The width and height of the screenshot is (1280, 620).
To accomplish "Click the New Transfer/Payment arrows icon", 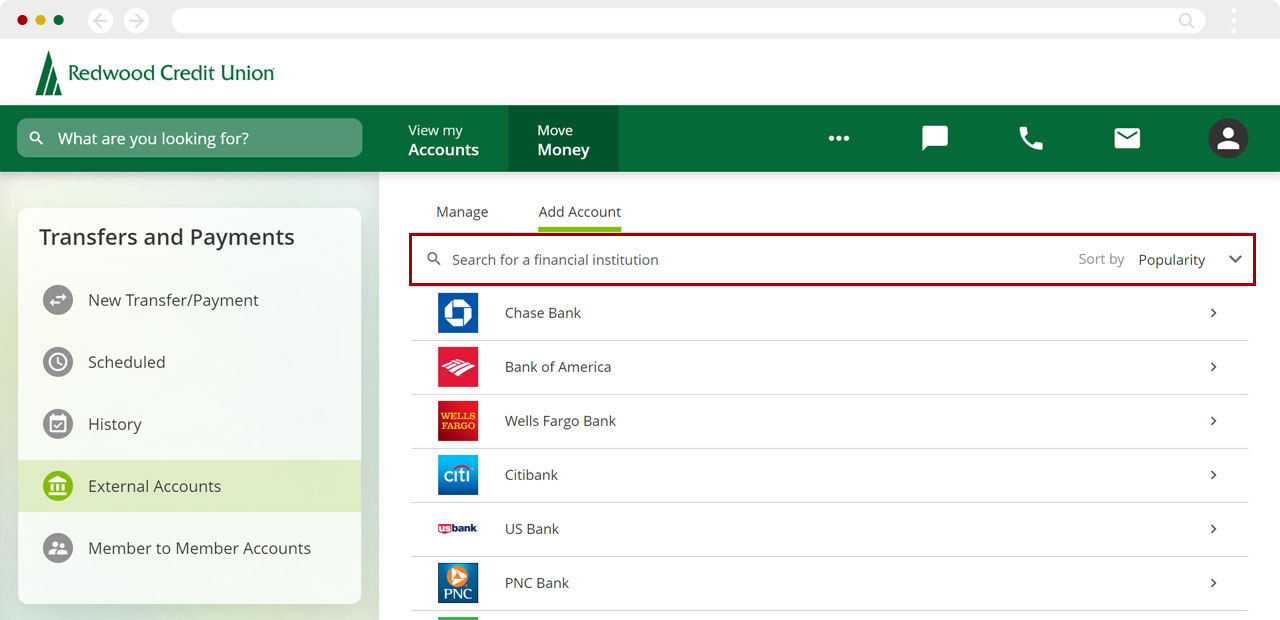I will click(58, 300).
